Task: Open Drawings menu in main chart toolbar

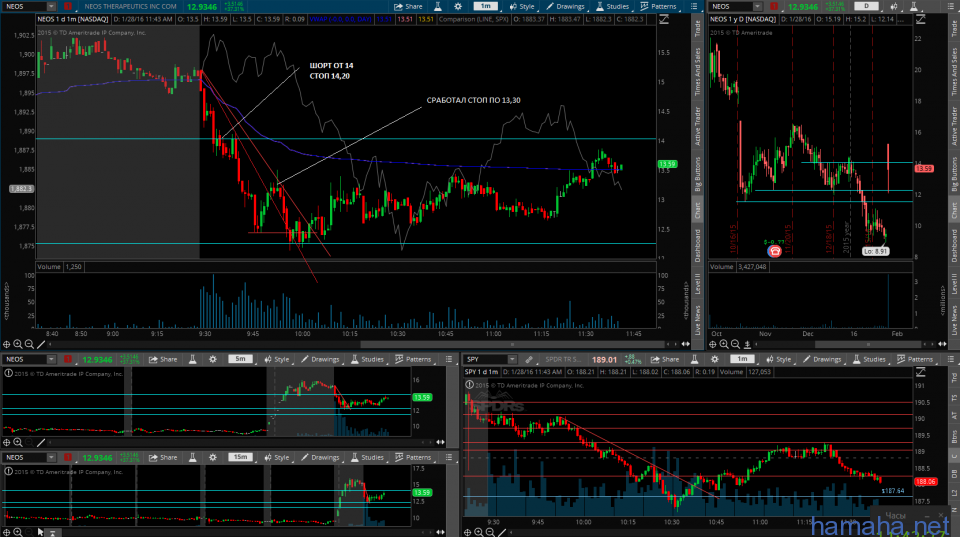Action: (564, 6)
